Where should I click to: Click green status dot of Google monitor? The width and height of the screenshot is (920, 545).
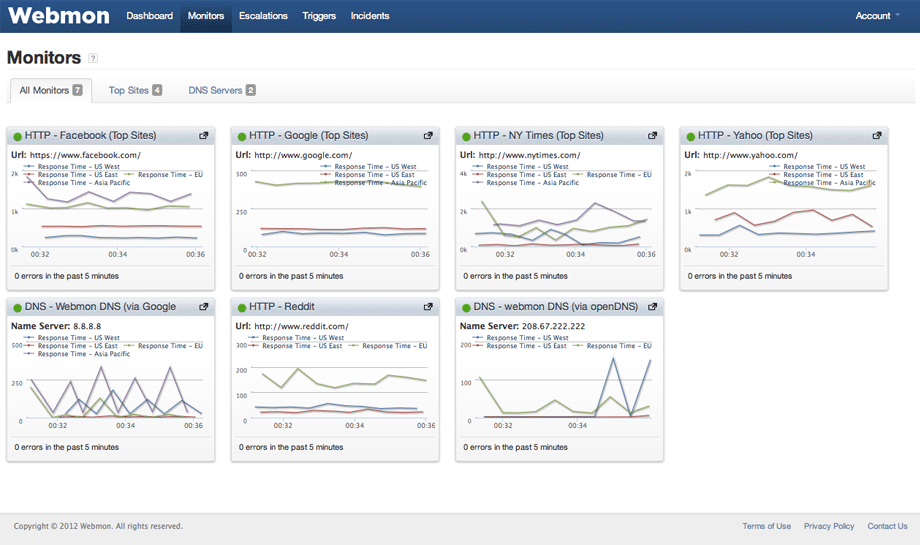(x=242, y=137)
